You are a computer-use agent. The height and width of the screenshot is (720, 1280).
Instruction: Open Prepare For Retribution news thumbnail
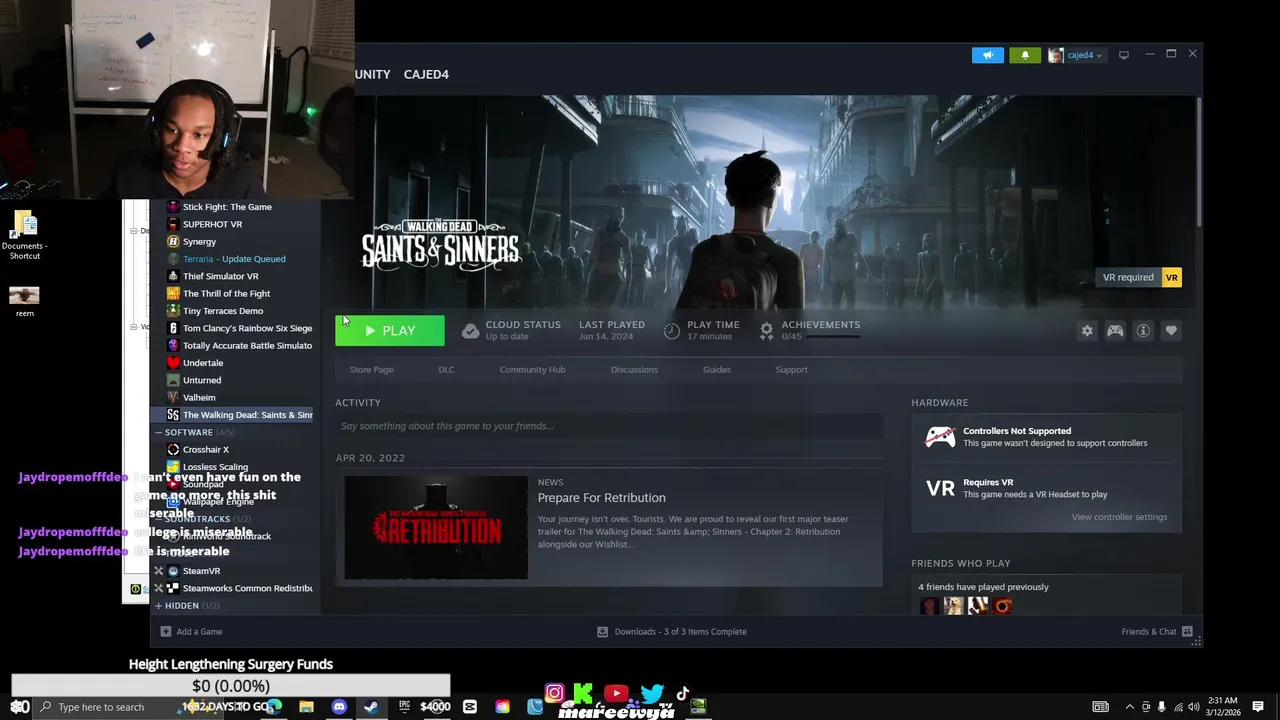pyautogui.click(x=436, y=528)
